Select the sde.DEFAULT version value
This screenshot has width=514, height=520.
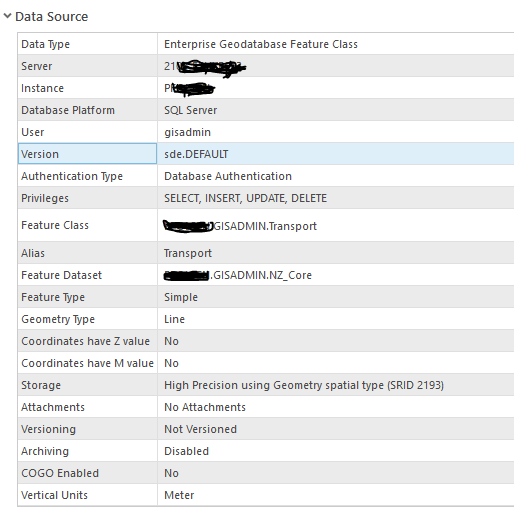tap(196, 154)
